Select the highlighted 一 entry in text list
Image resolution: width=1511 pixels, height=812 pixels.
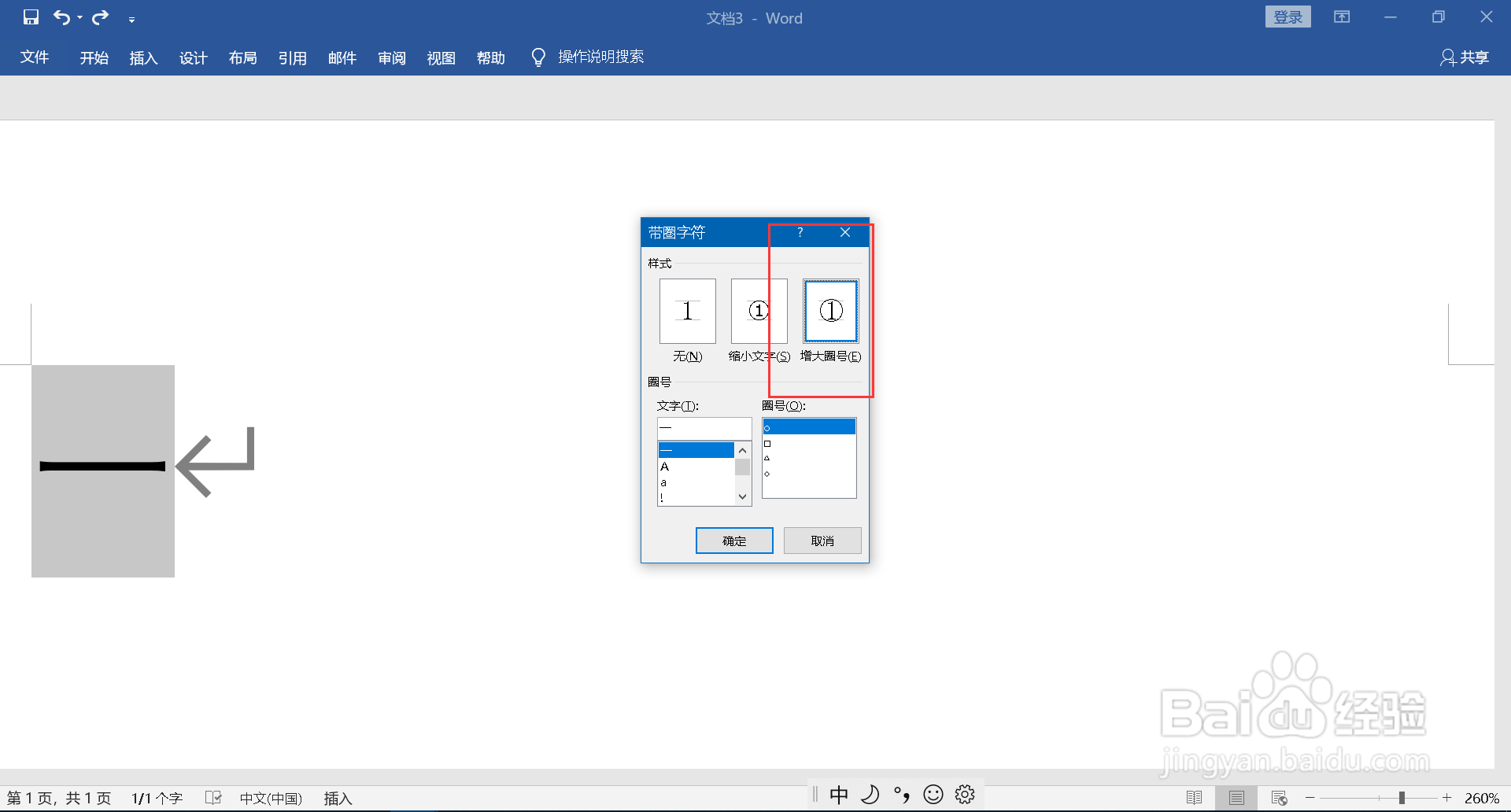pyautogui.click(x=696, y=450)
